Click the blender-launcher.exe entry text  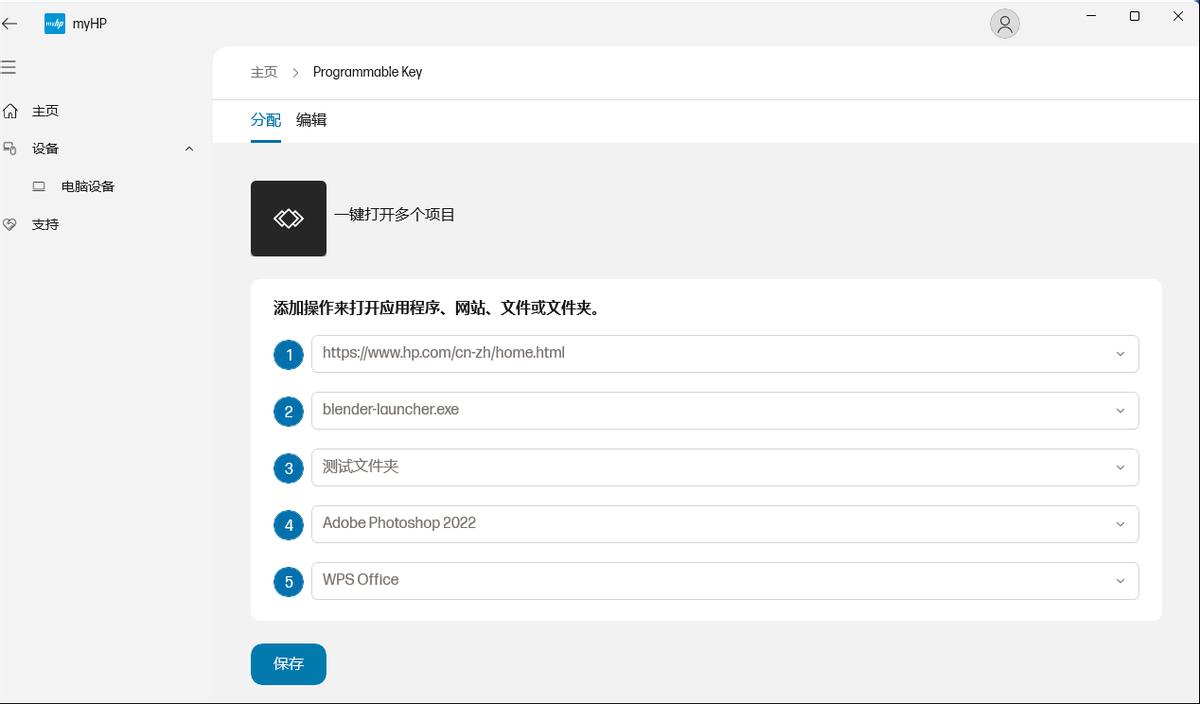(391, 410)
